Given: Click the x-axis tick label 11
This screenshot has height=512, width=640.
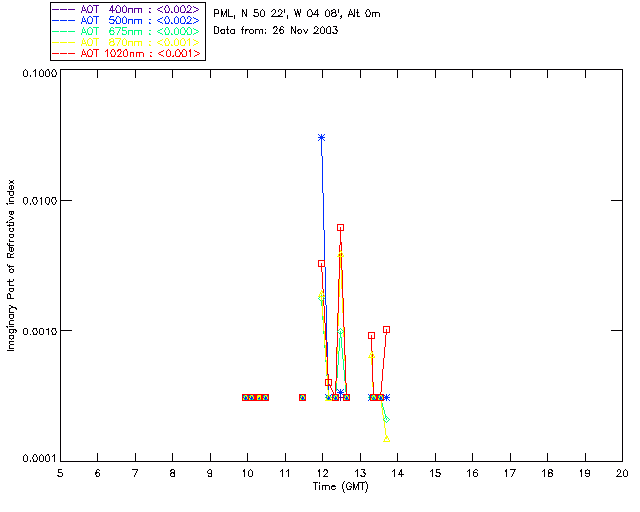Looking at the screenshot, I should (x=285, y=473).
